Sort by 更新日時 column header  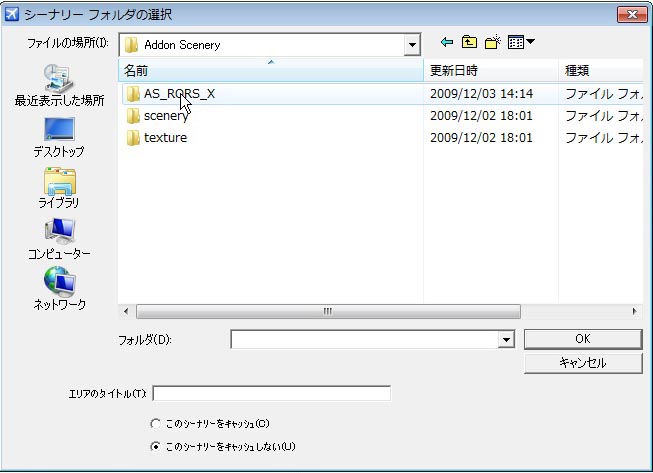point(491,70)
